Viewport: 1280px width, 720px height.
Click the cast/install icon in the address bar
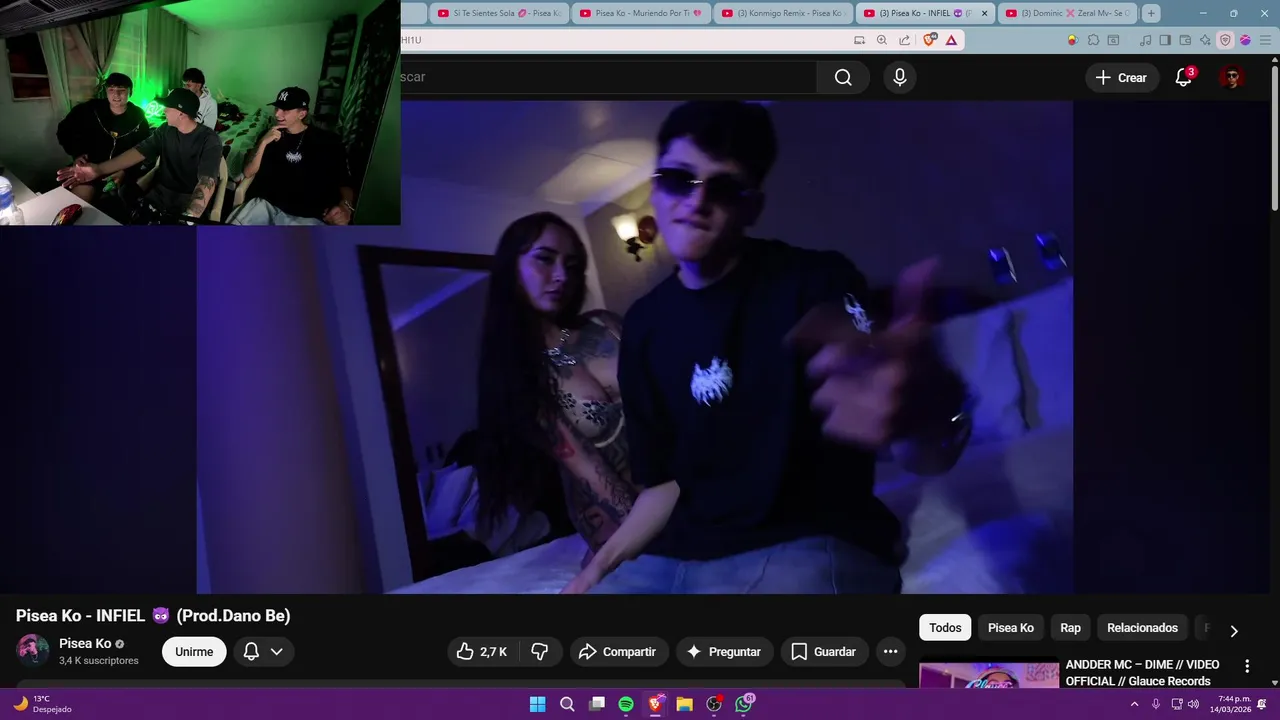(x=859, y=40)
